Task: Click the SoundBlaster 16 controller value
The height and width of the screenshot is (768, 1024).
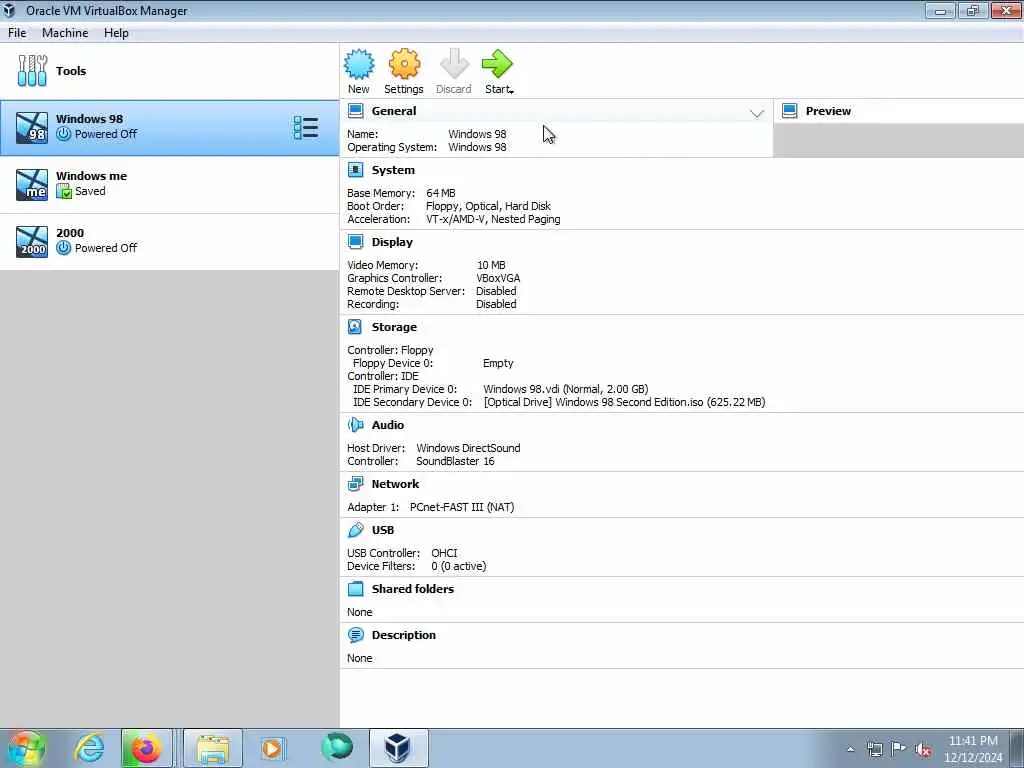Action: point(455,461)
